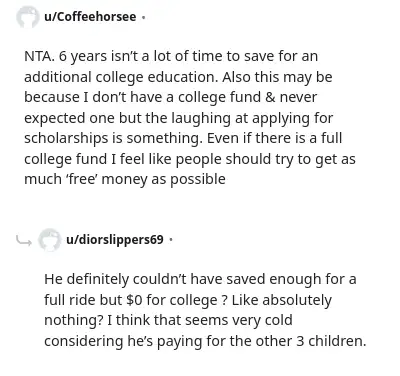
Task: Open the u/Coffeehorsee profile link
Action: tap(90, 17)
